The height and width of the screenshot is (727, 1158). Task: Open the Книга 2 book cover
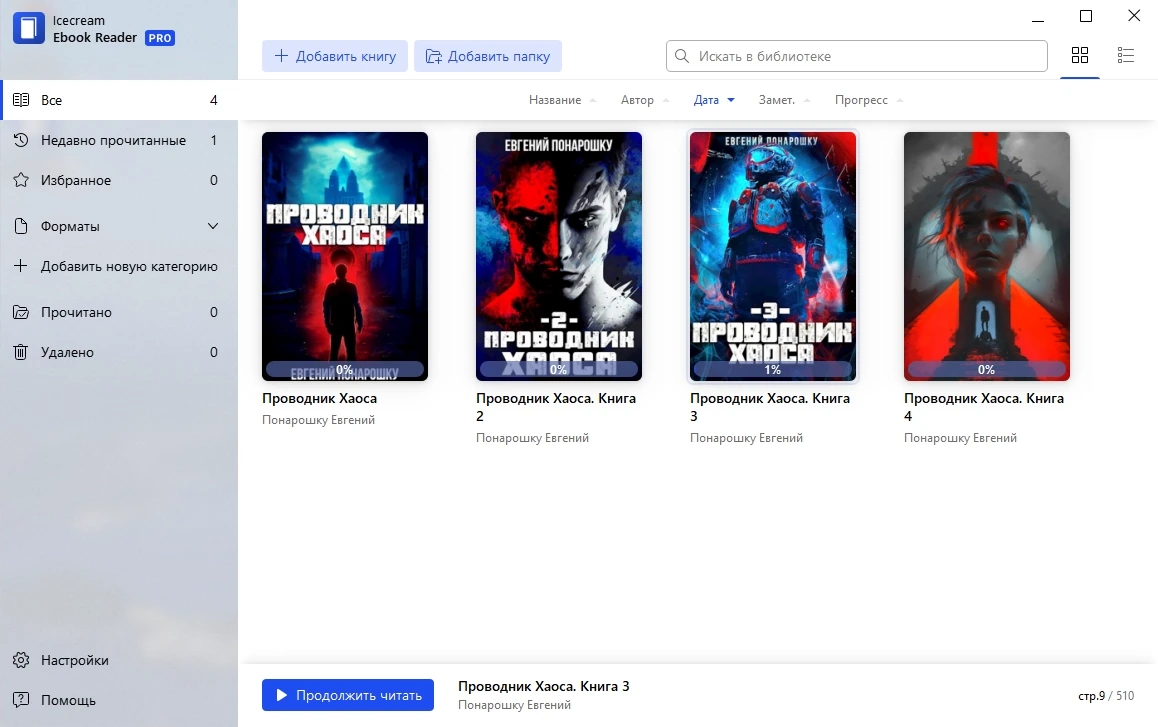coord(559,256)
